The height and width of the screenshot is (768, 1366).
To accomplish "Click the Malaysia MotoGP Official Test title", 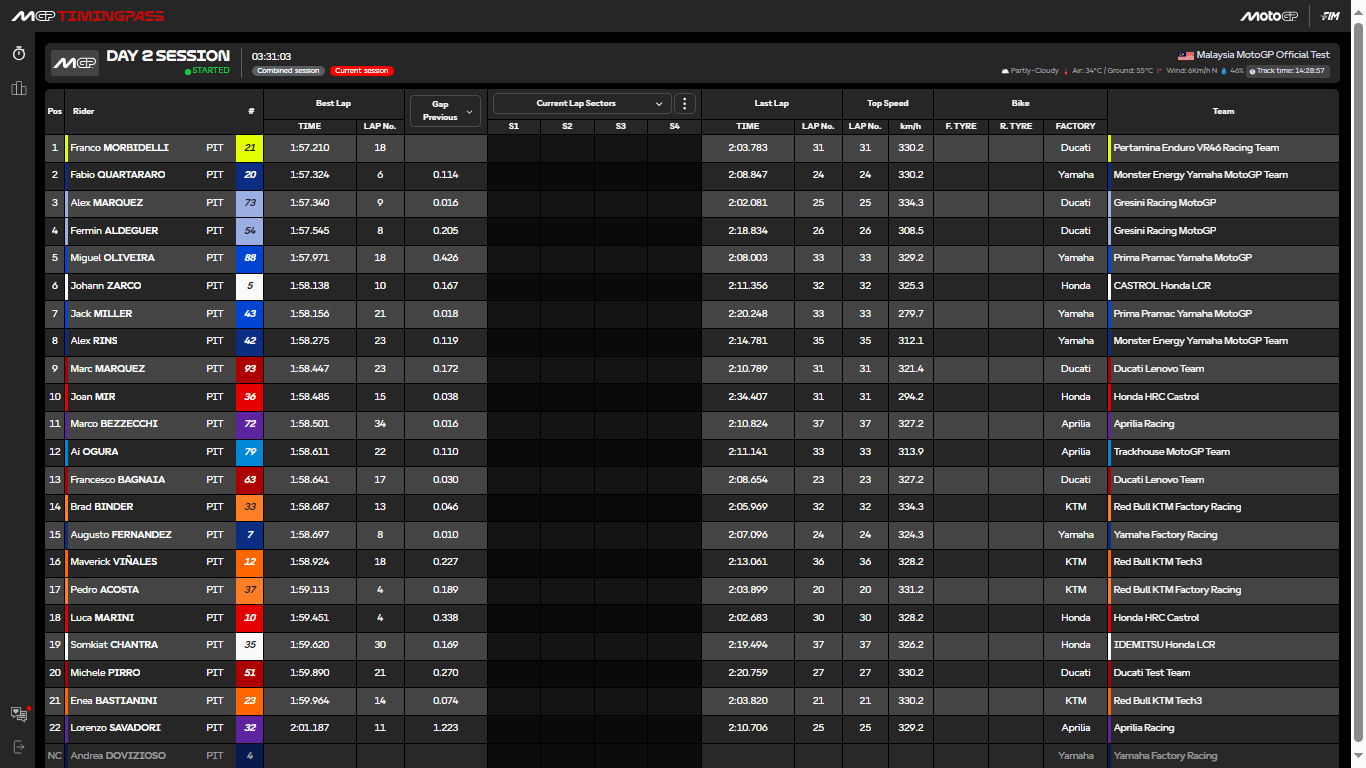I will [1263, 56].
